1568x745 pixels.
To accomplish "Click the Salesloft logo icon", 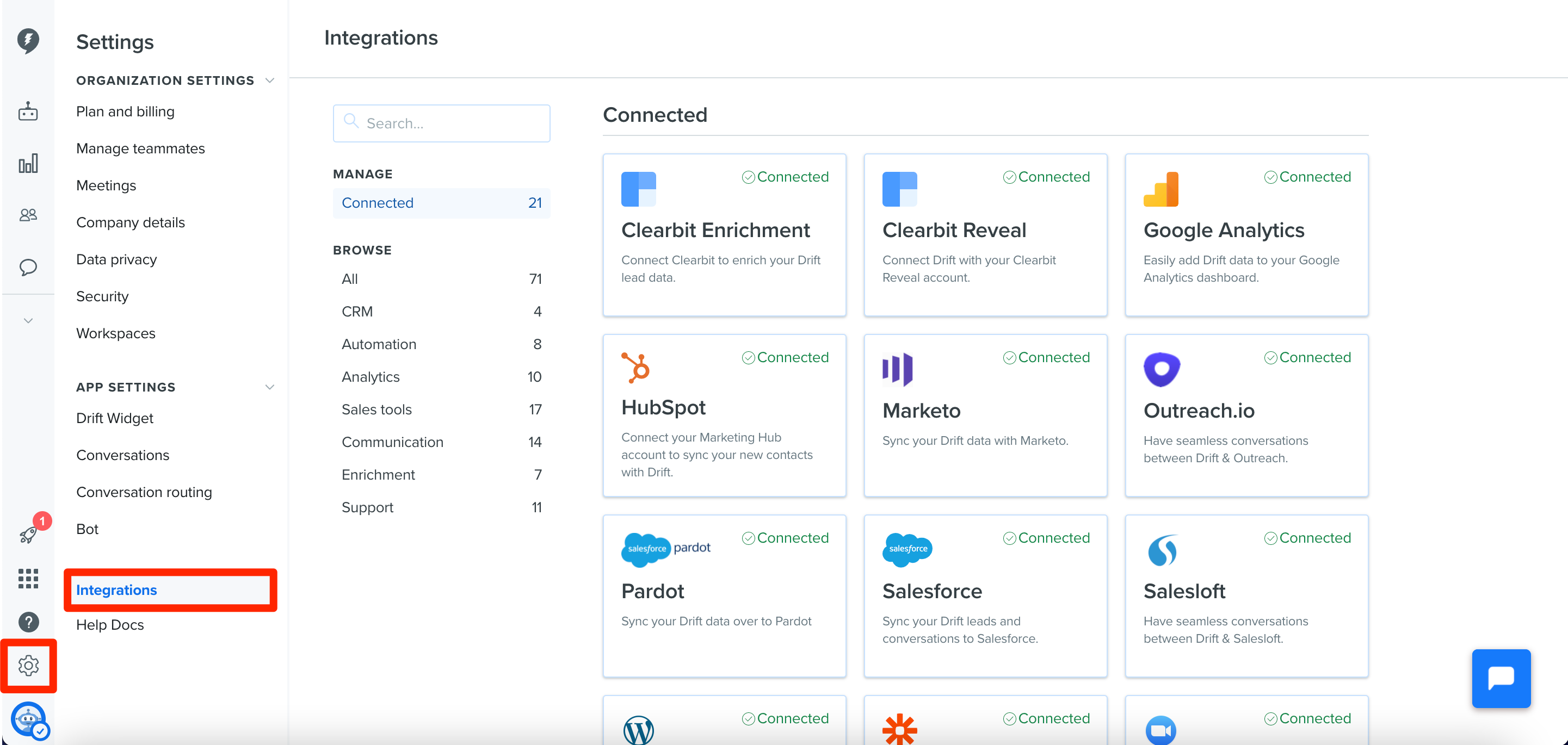I will click(x=1162, y=550).
